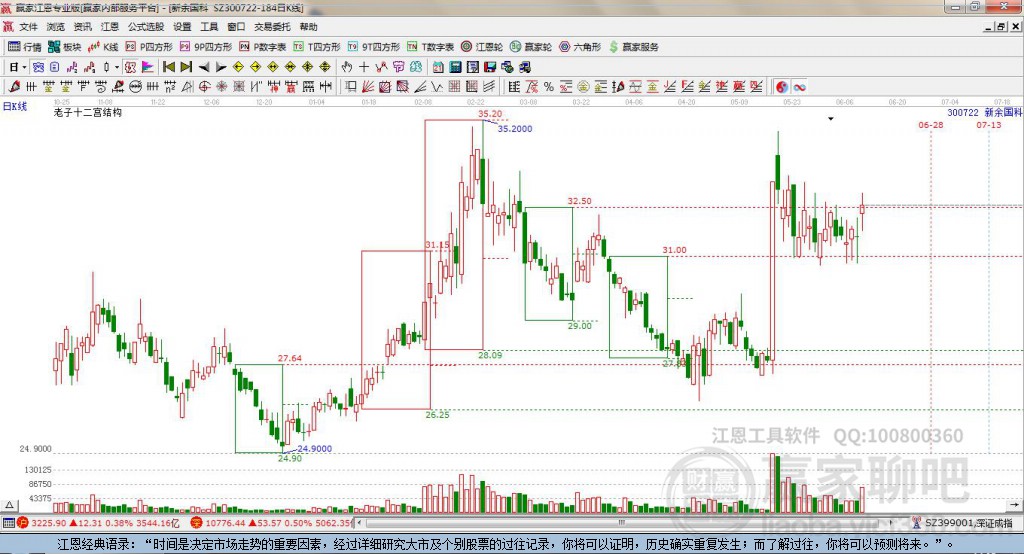Click the up-triangle button beside volume pane

click(x=10, y=505)
